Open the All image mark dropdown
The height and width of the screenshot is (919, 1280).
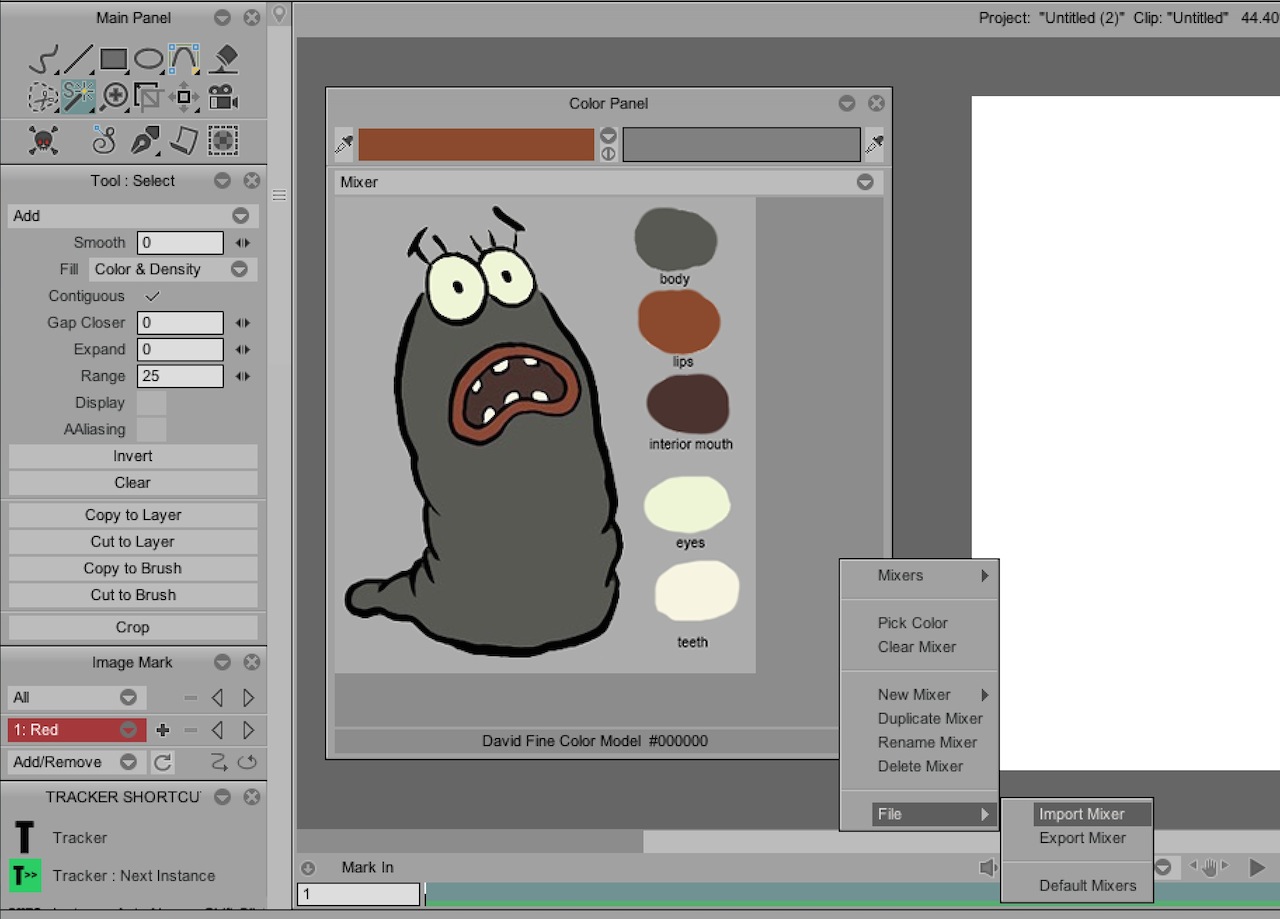click(x=76, y=697)
